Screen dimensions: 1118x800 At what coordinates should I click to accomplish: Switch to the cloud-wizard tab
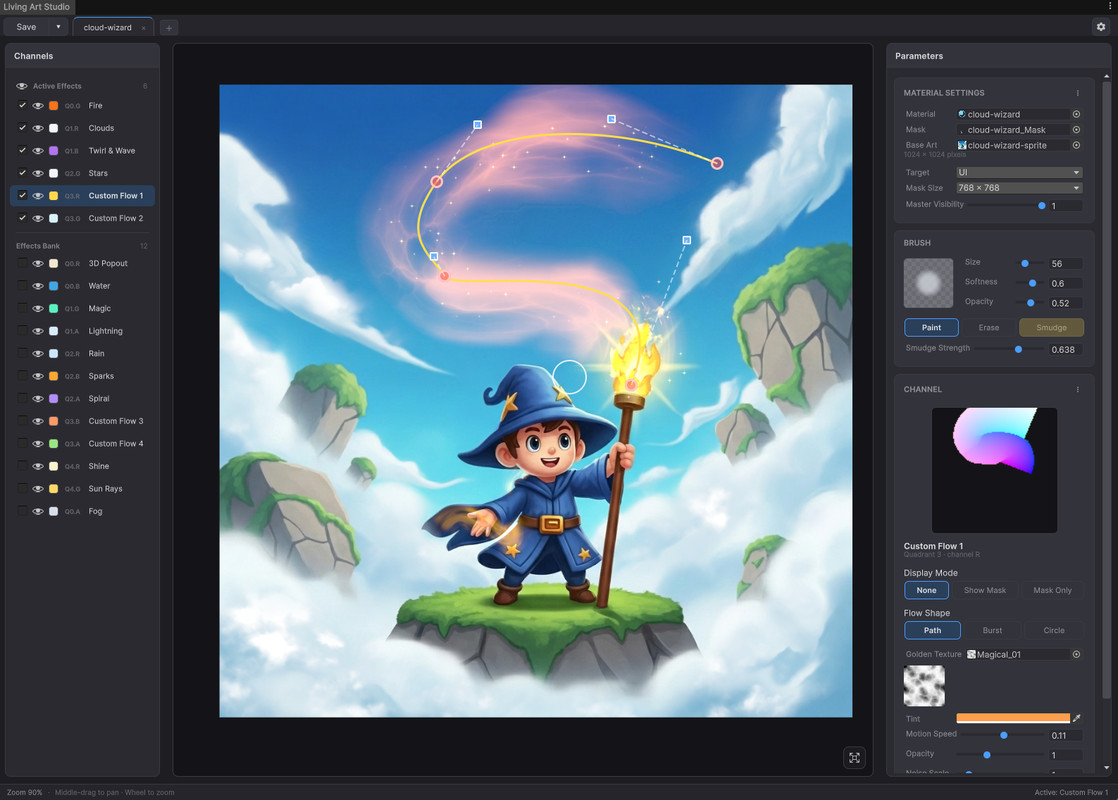coord(108,28)
